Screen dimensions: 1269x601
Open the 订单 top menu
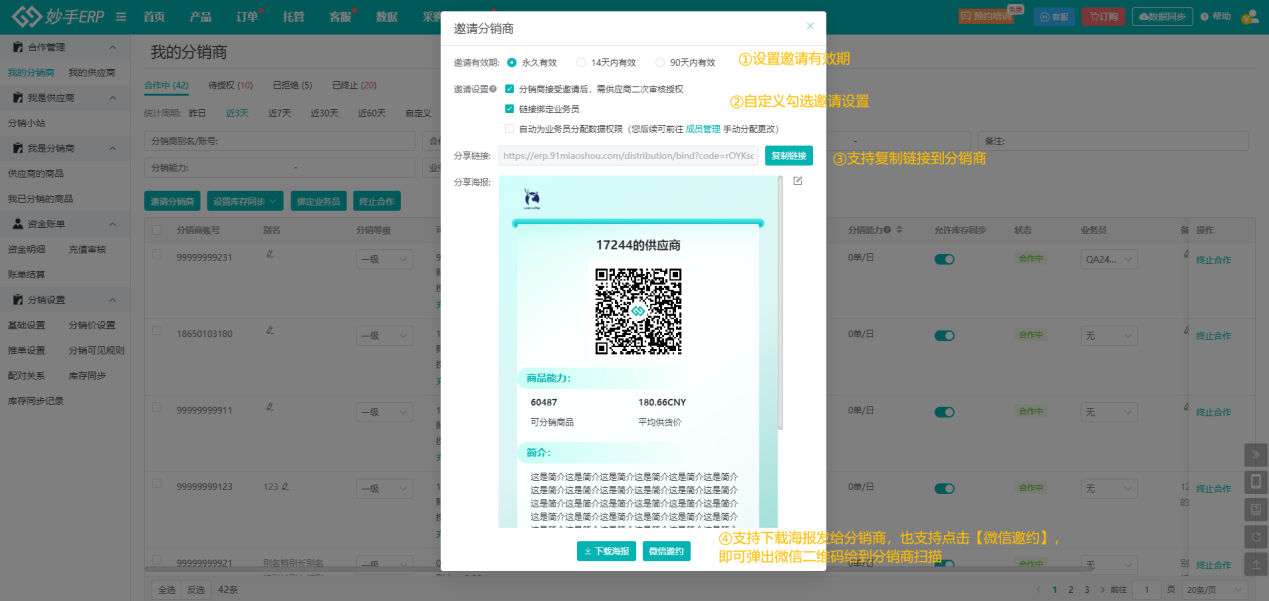pos(247,17)
